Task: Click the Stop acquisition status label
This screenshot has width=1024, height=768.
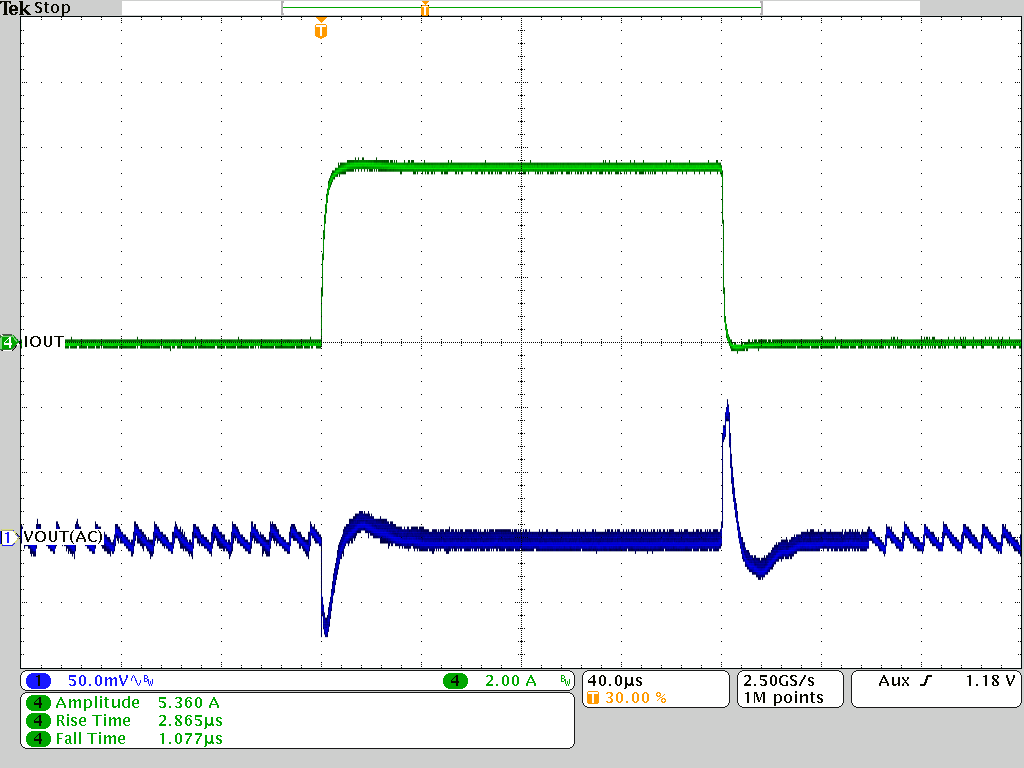Action: 52,8
